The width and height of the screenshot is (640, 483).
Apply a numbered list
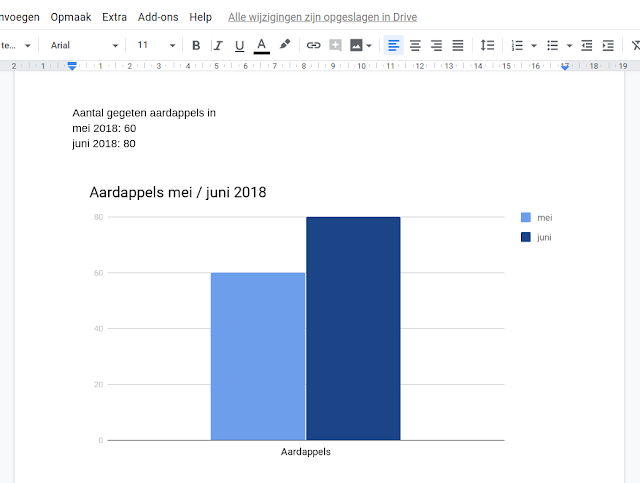click(x=517, y=45)
